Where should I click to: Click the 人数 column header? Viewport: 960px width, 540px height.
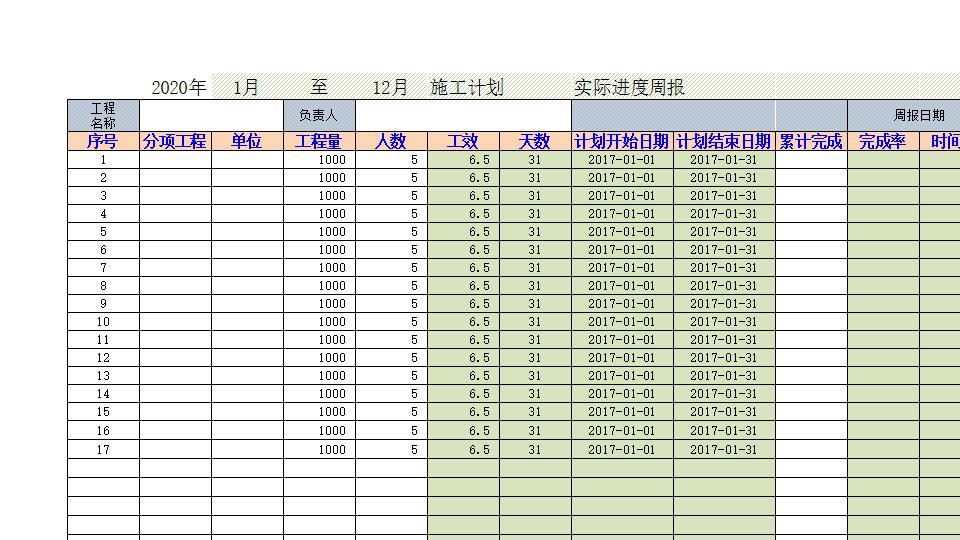click(x=391, y=141)
